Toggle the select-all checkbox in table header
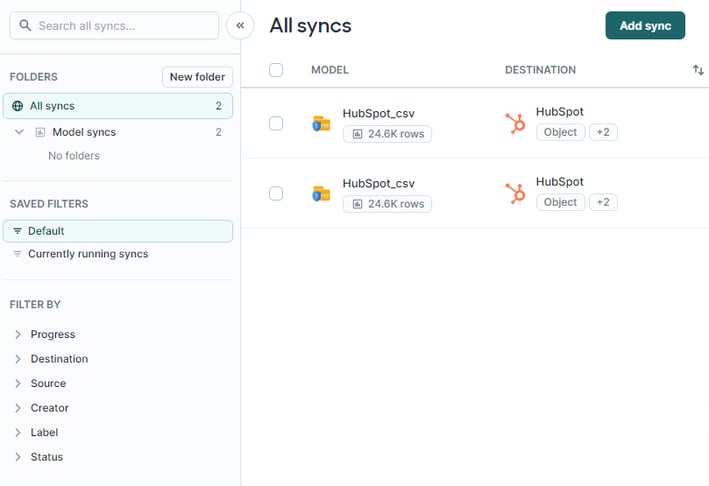Viewport: 709px width, 486px height. (x=276, y=70)
